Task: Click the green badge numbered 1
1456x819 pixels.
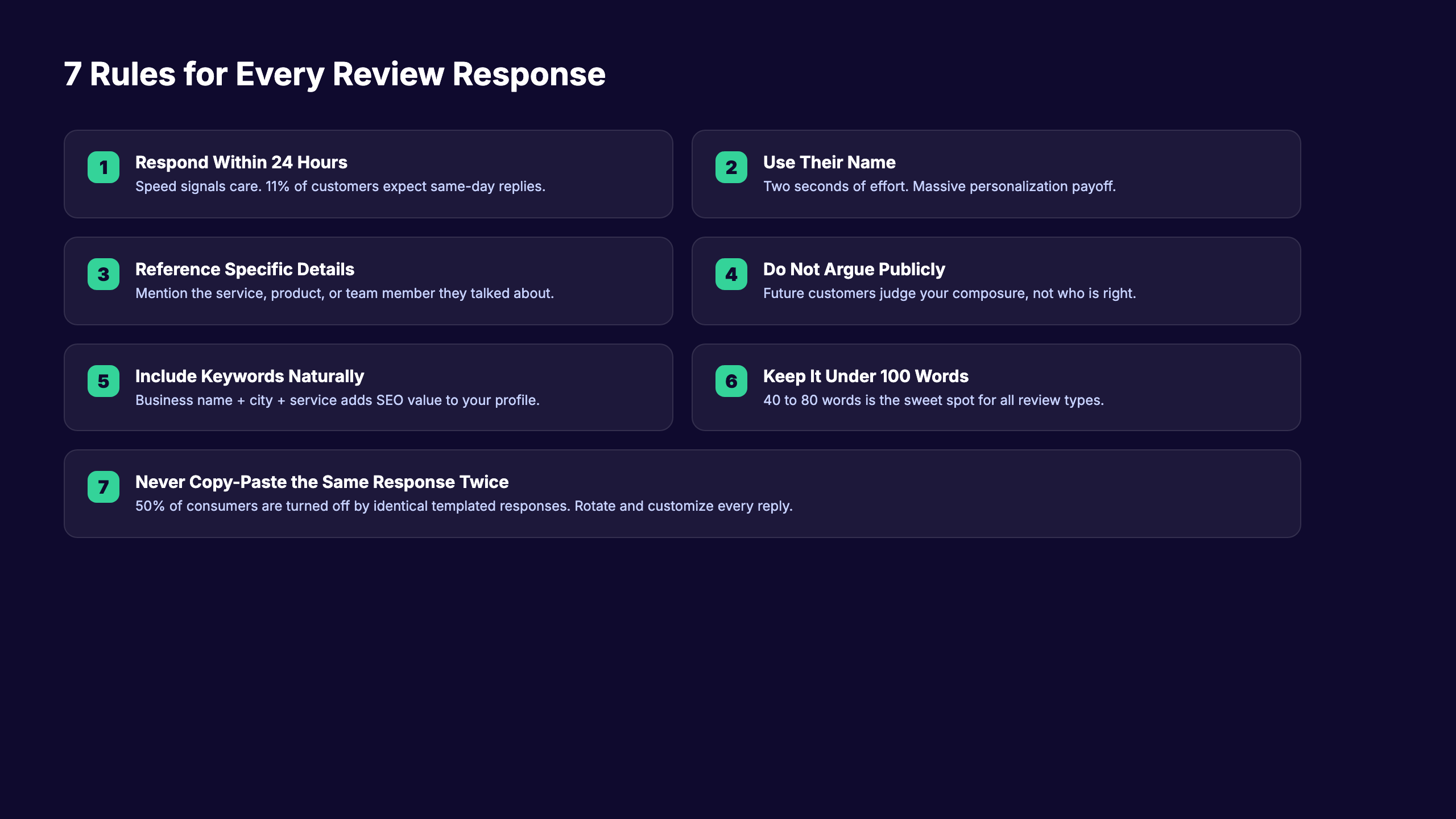Action: pos(103,167)
